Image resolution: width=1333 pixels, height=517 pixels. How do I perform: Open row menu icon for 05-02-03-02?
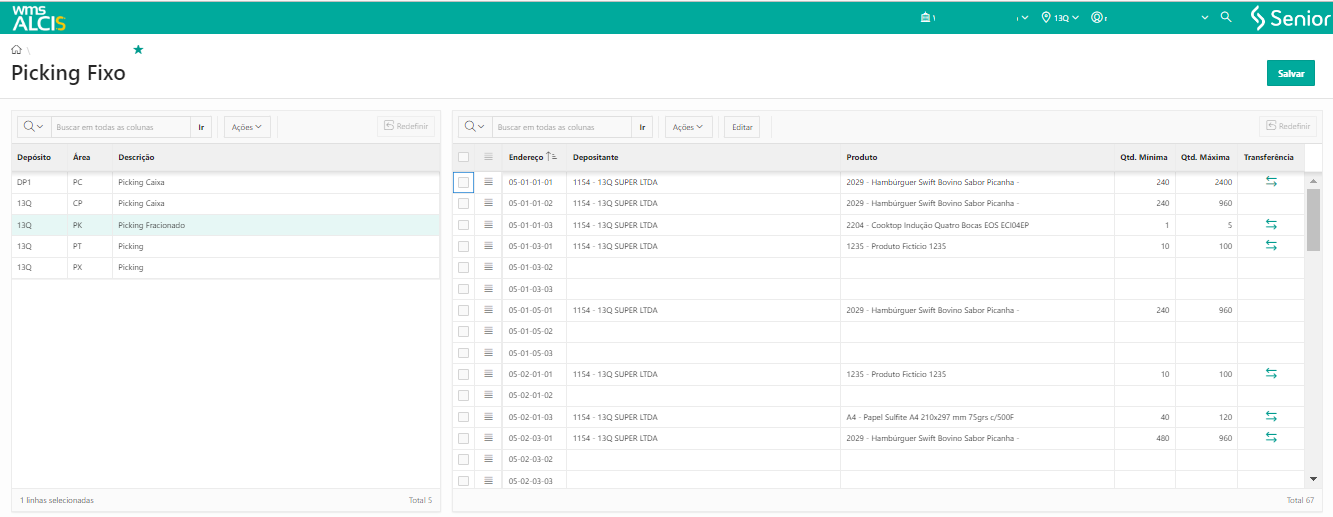[x=488, y=459]
